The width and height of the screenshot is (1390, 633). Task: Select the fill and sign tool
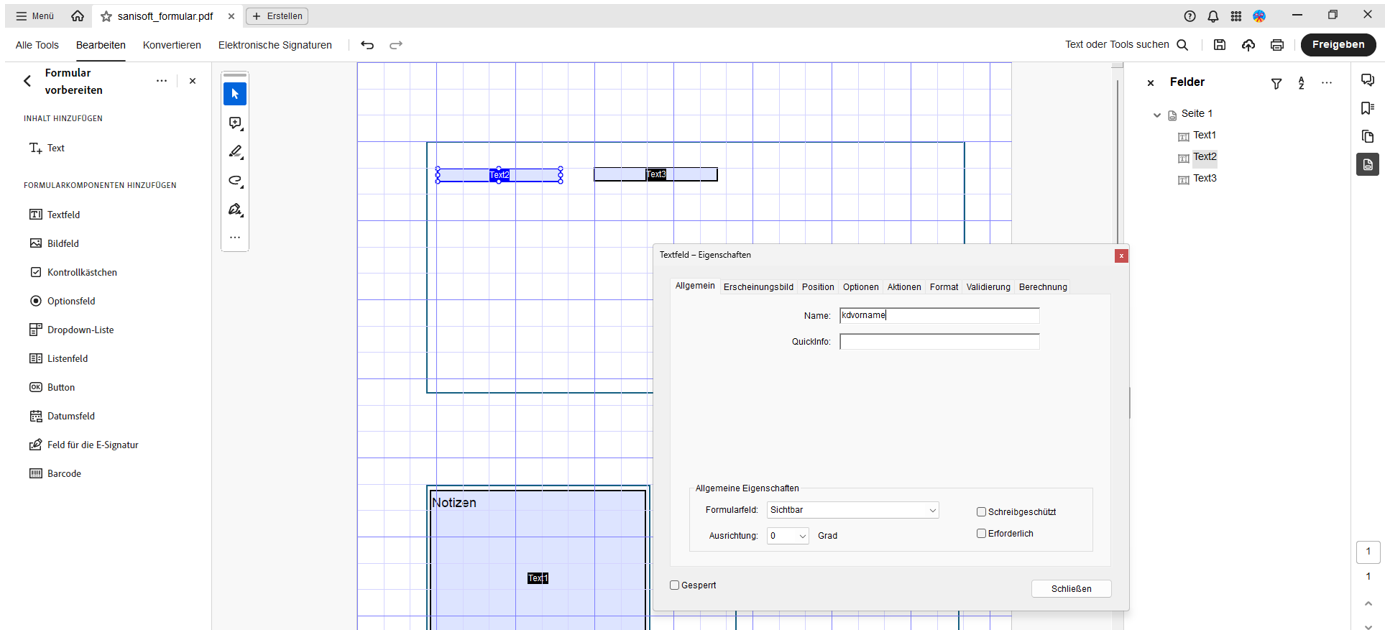(x=235, y=210)
